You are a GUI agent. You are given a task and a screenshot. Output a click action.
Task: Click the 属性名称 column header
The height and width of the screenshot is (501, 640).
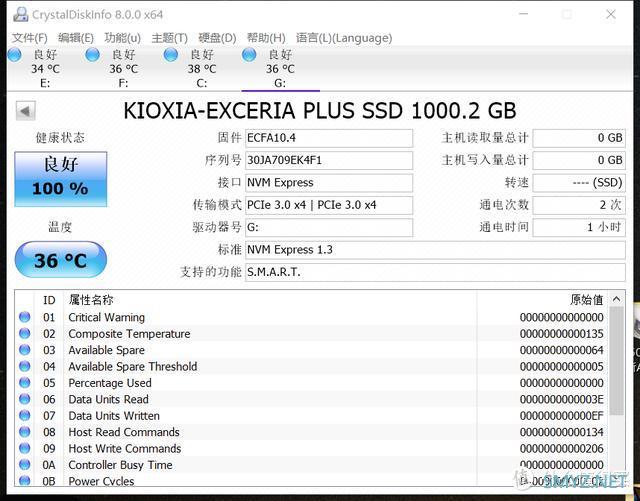[270, 300]
